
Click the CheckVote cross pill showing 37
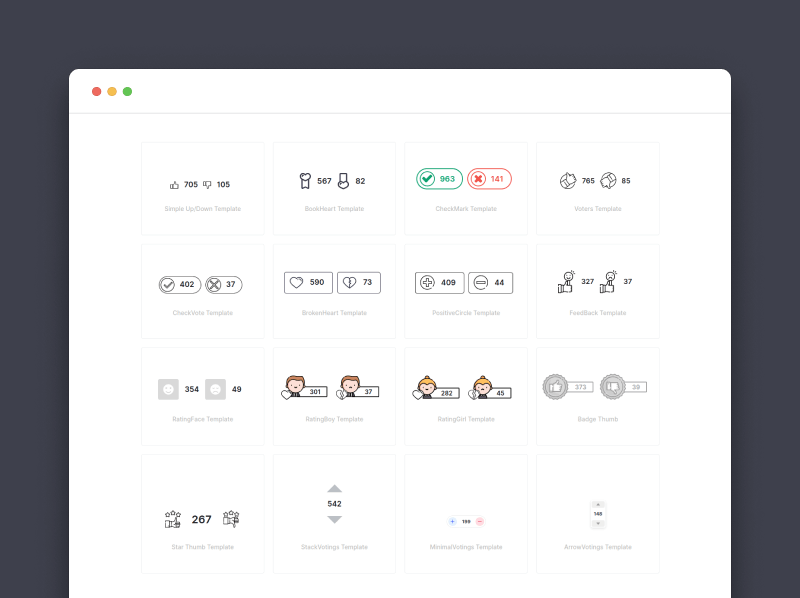pyautogui.click(x=223, y=284)
